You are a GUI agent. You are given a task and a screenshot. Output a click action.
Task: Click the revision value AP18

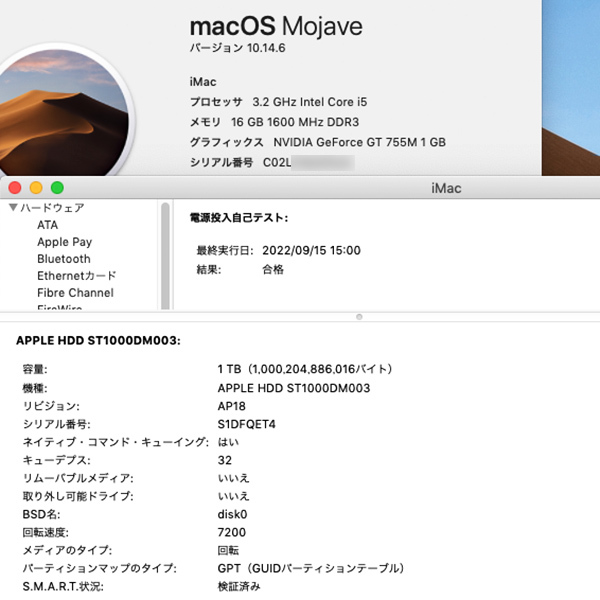[x=232, y=406]
